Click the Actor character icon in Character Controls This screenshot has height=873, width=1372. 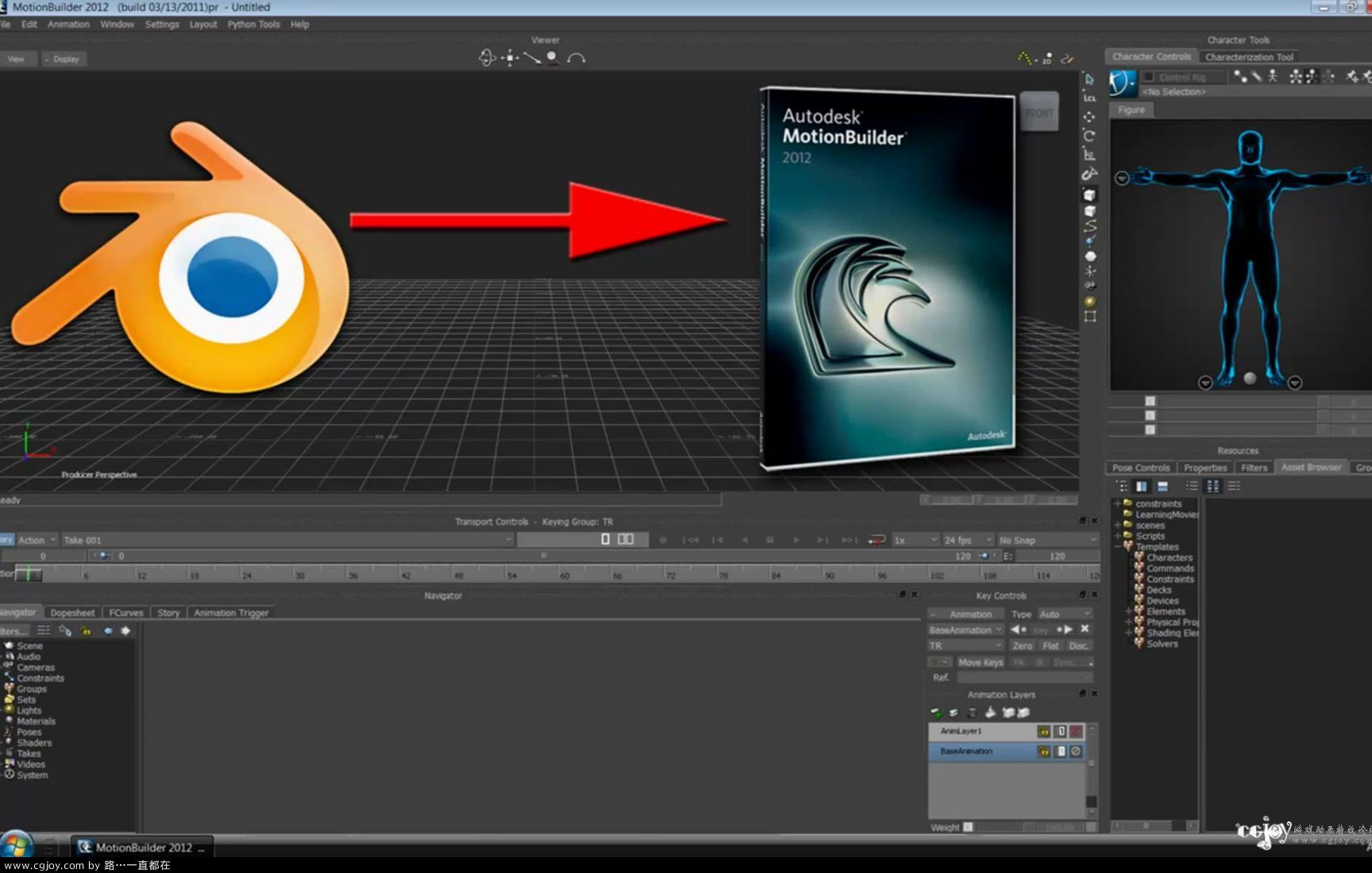pos(1122,83)
